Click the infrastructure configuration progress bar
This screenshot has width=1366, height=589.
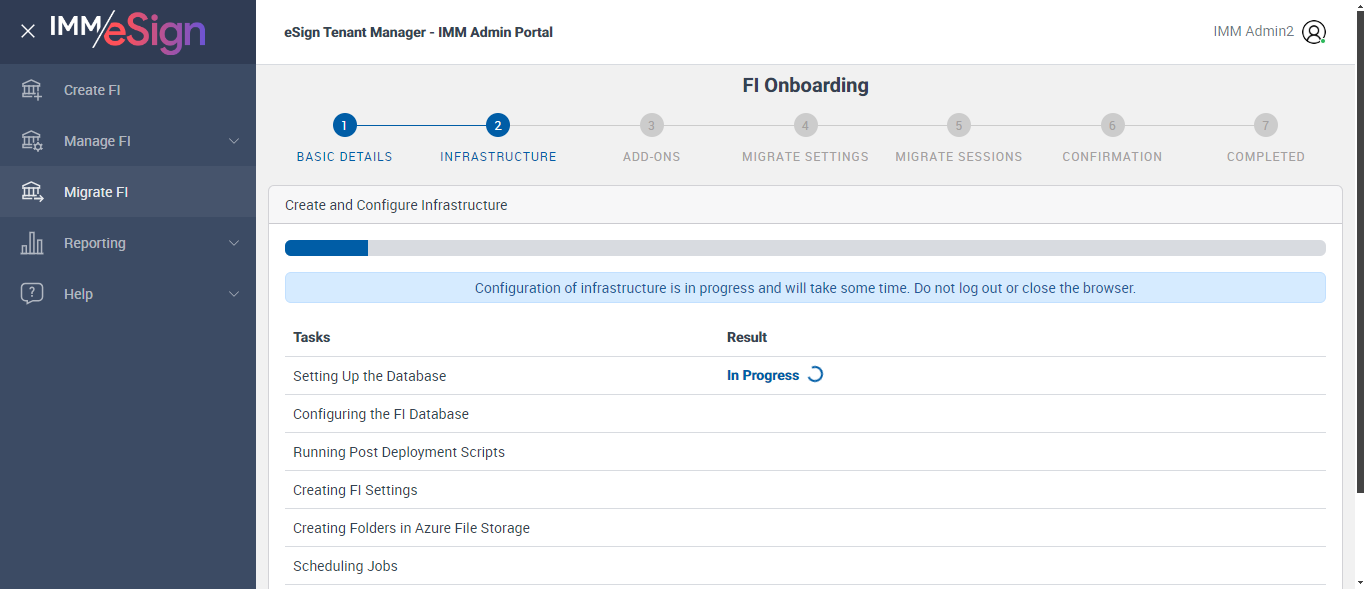click(805, 248)
